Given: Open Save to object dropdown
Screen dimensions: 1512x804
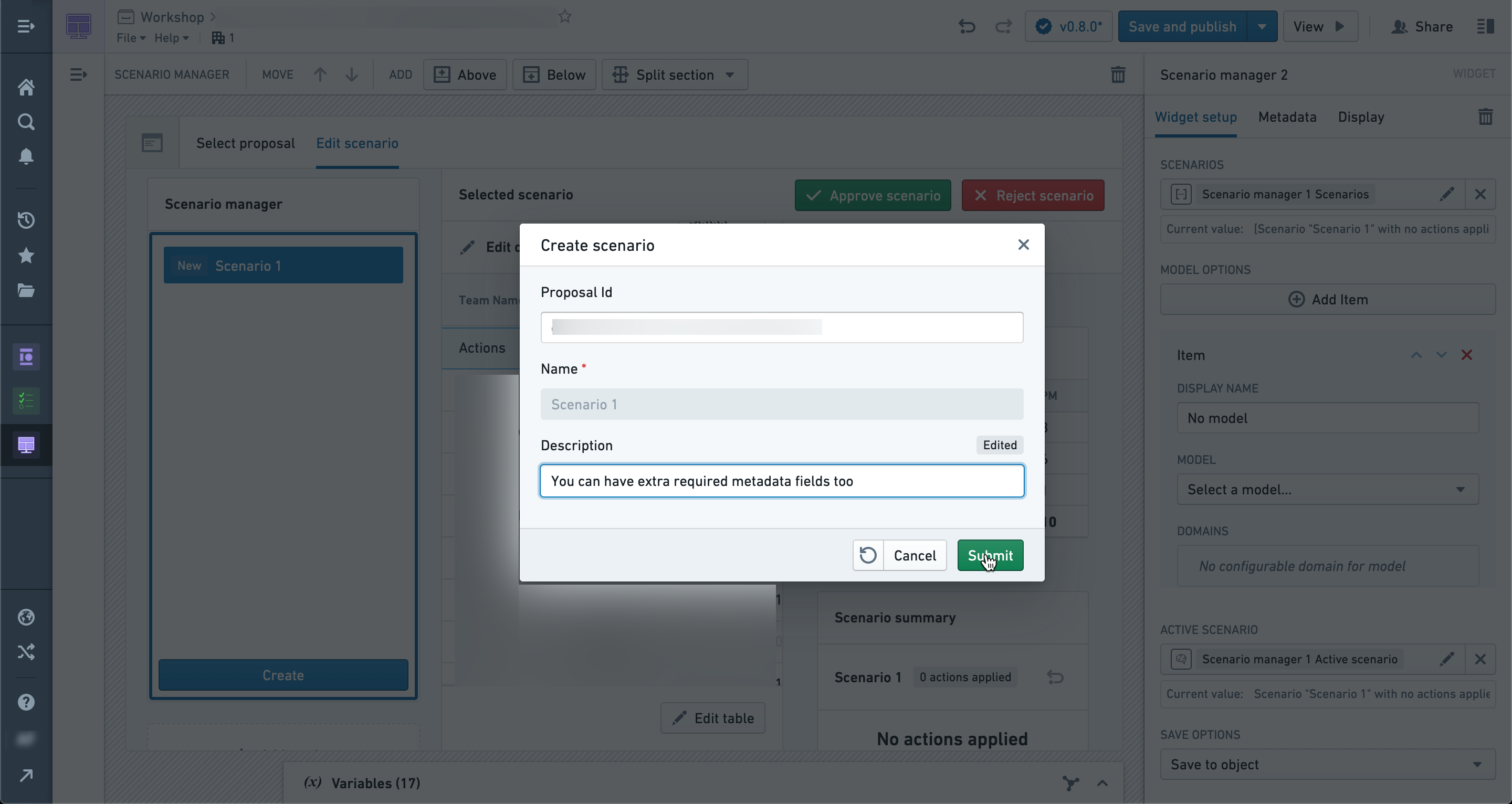Looking at the screenshot, I should 1328,764.
